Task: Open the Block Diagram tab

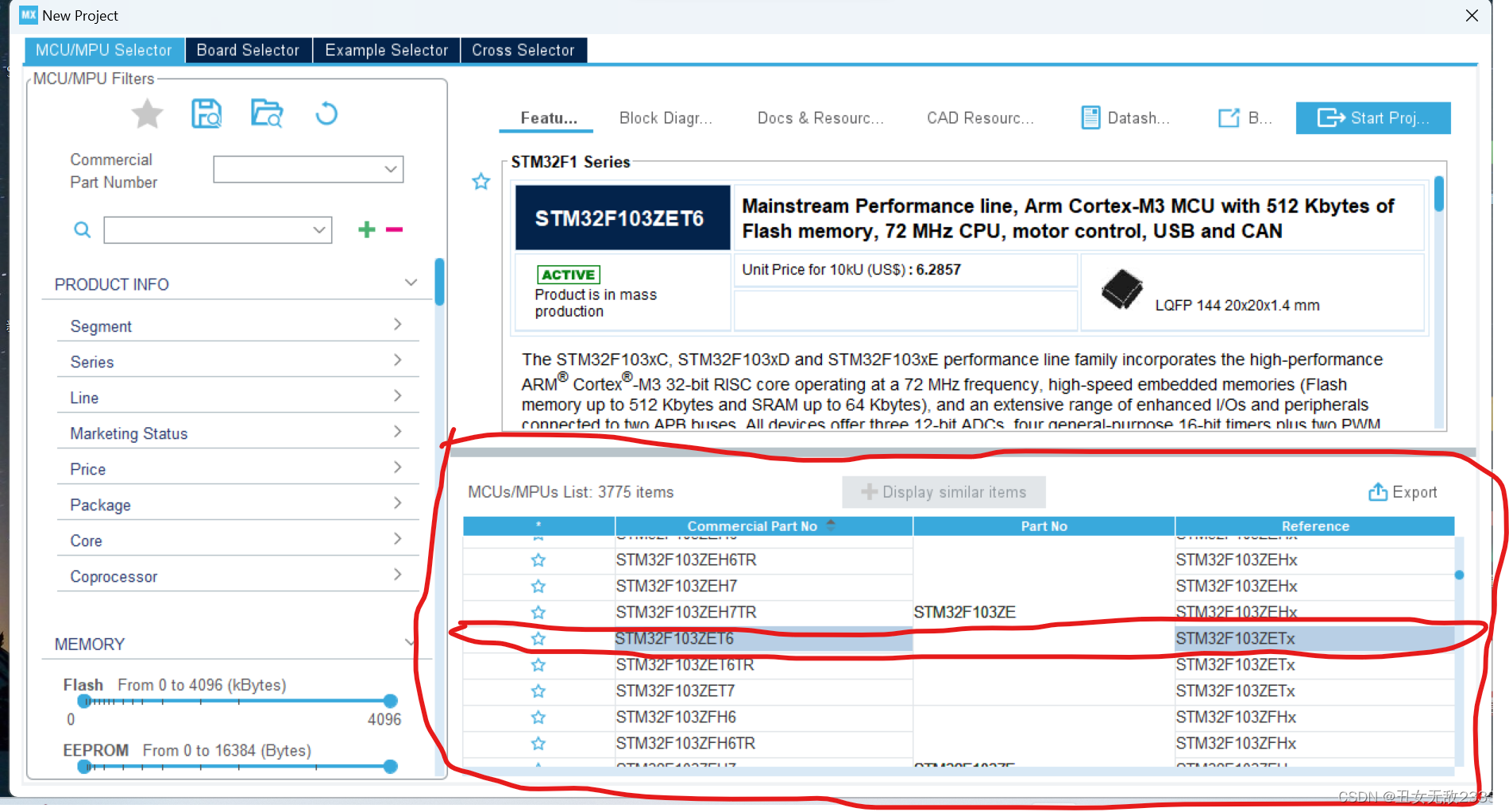Action: (x=666, y=118)
